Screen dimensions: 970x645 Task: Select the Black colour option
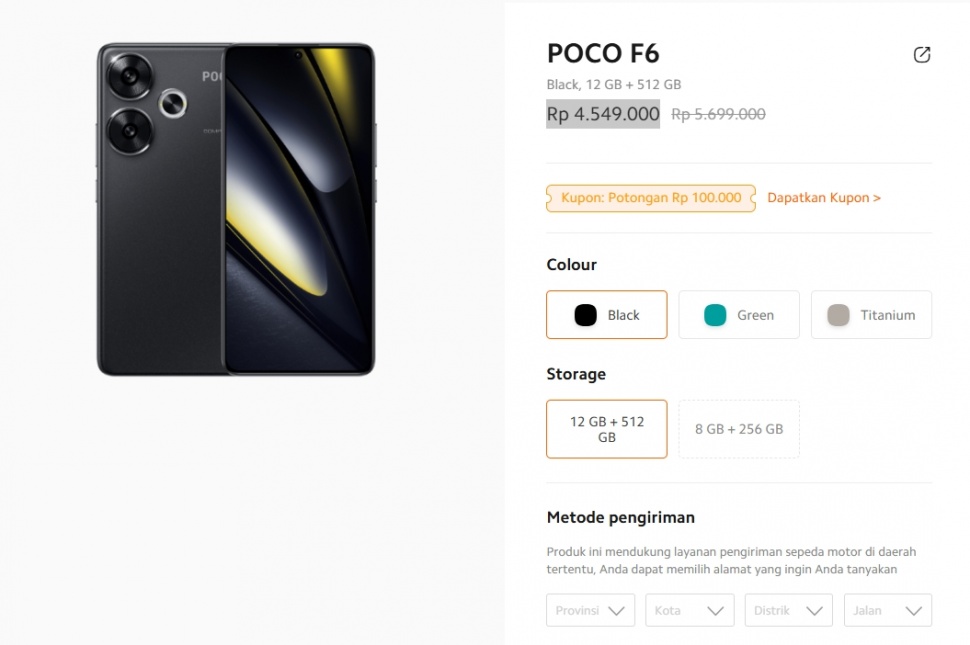click(x=606, y=315)
